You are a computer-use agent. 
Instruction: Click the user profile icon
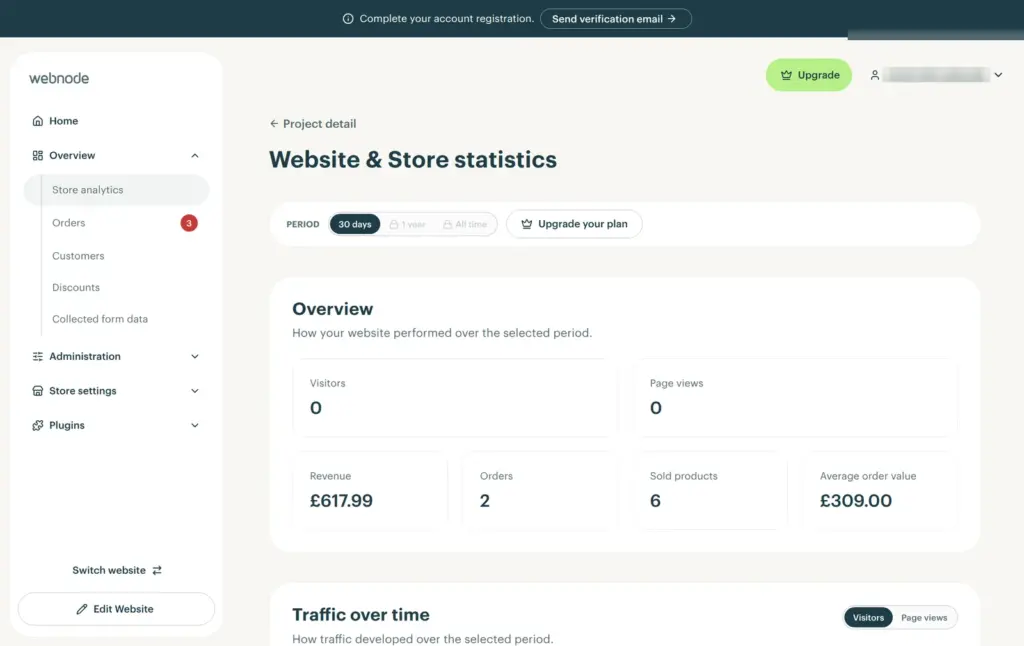(874, 75)
